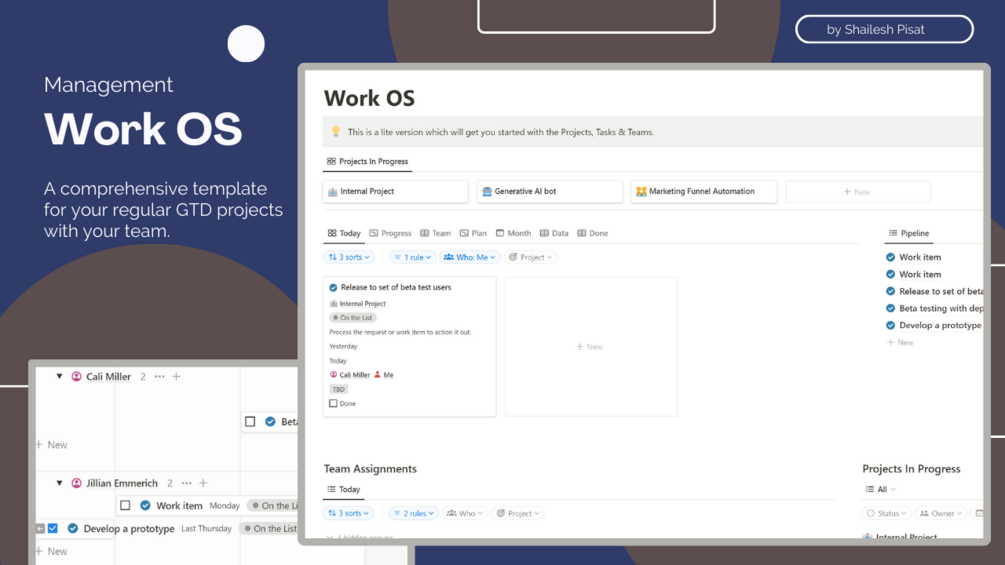Click Monday date on Work item row
The image size is (1005, 565).
point(224,505)
